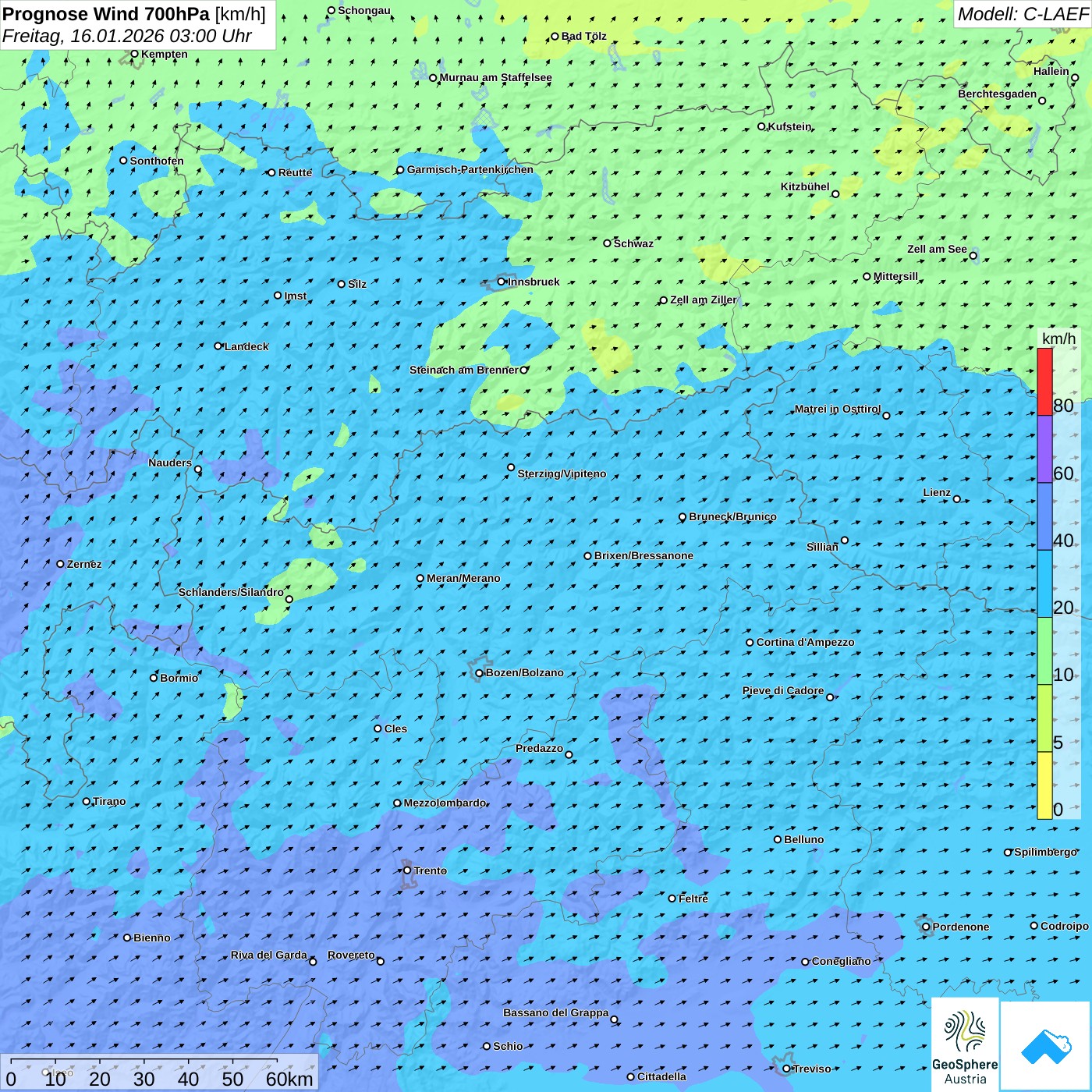The width and height of the screenshot is (1092, 1092).
Task: Click the date 'Freitag, 16.01.2026 03:00 Uhr'
Action: pos(127,36)
